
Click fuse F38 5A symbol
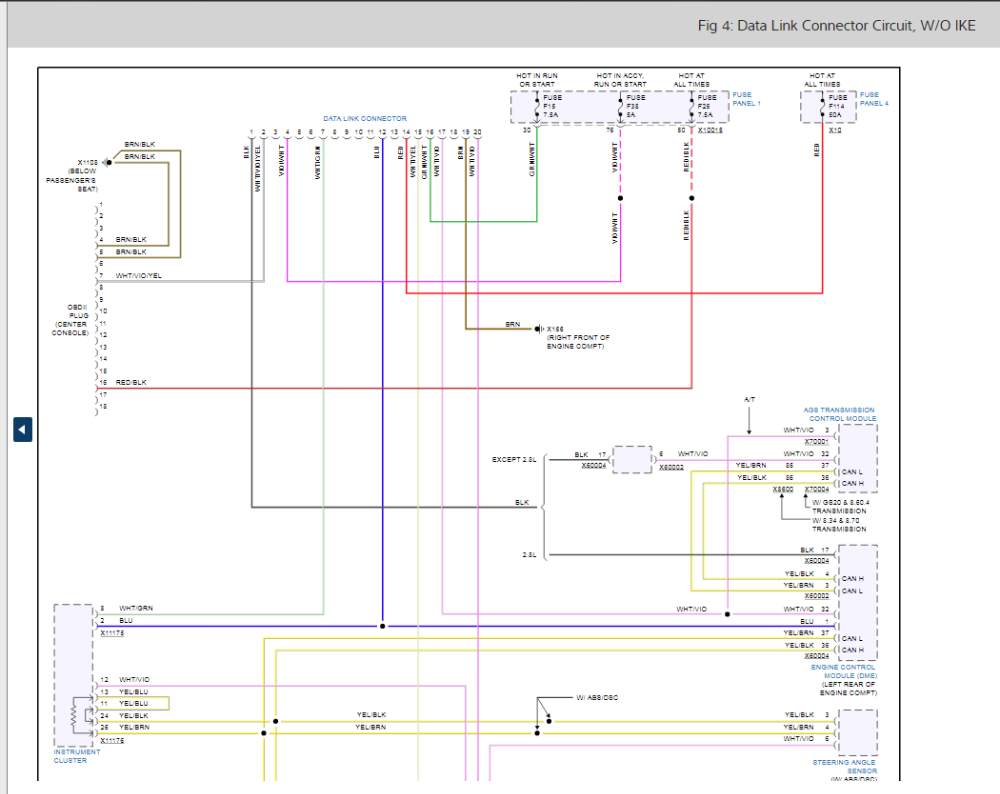tap(621, 106)
